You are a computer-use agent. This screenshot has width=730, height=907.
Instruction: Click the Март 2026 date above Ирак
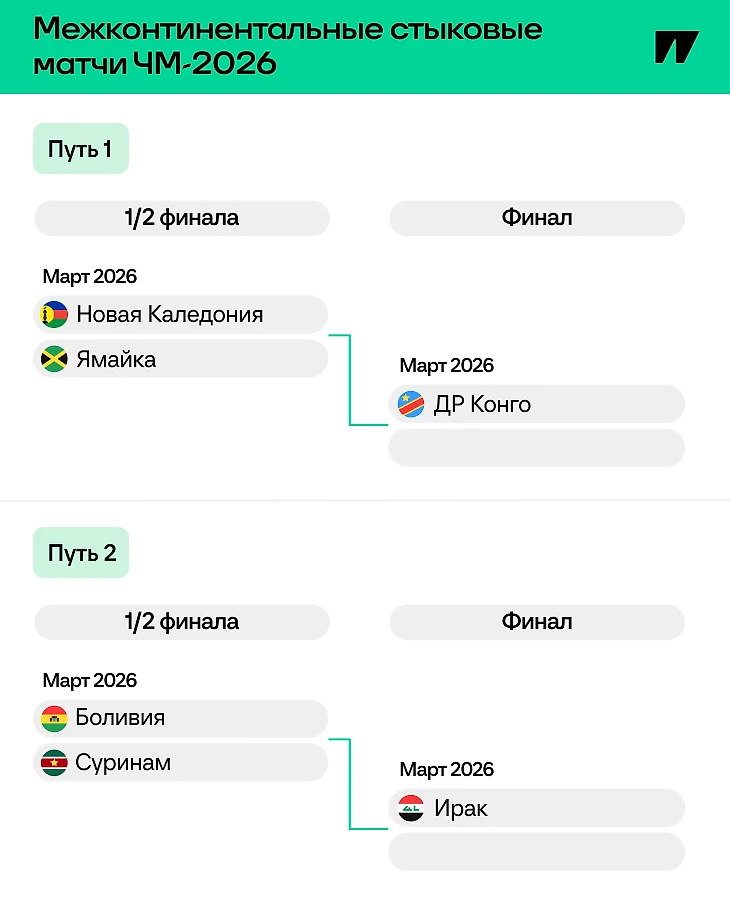(447, 770)
